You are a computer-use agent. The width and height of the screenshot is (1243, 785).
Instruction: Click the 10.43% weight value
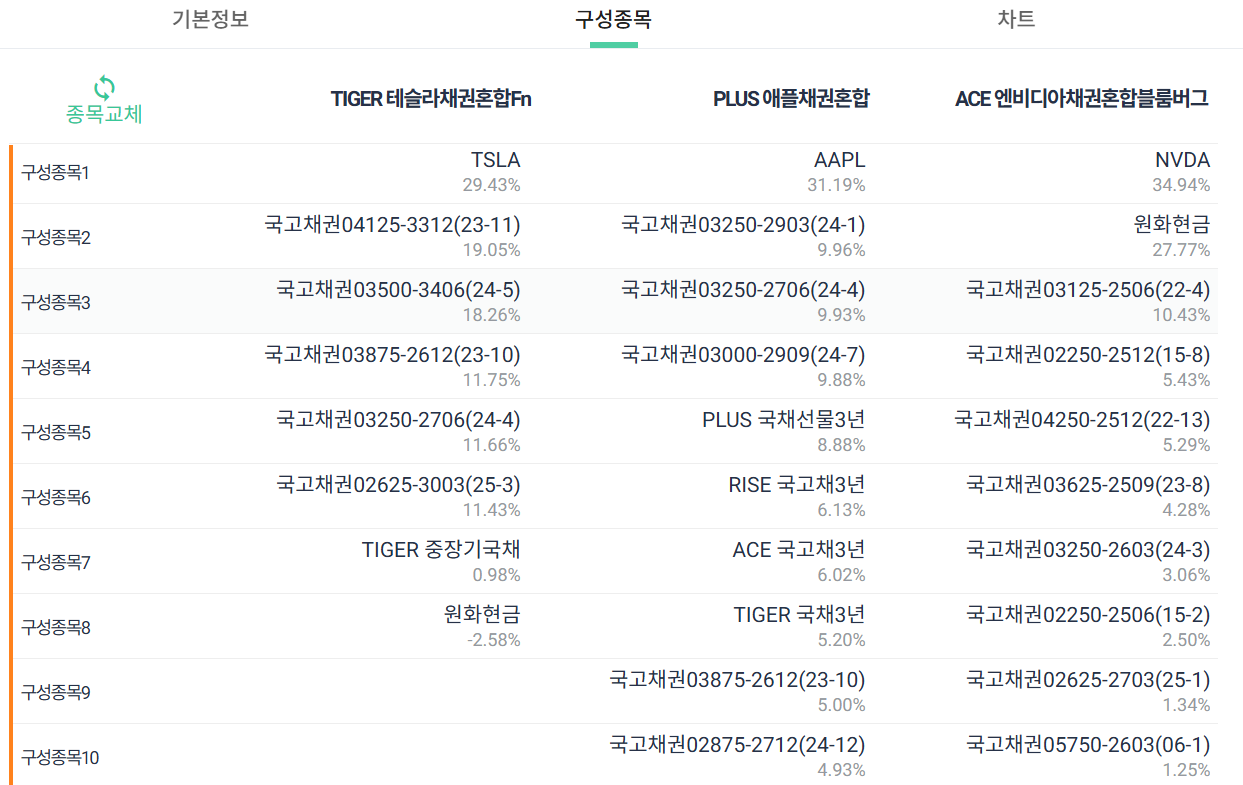[1181, 315]
